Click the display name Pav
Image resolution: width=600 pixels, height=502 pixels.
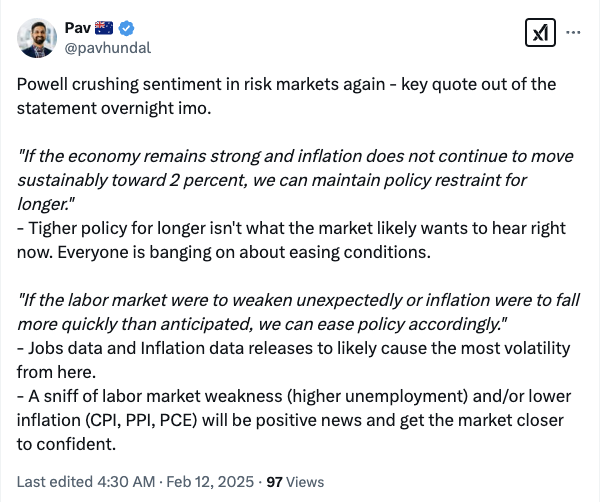coord(80,27)
